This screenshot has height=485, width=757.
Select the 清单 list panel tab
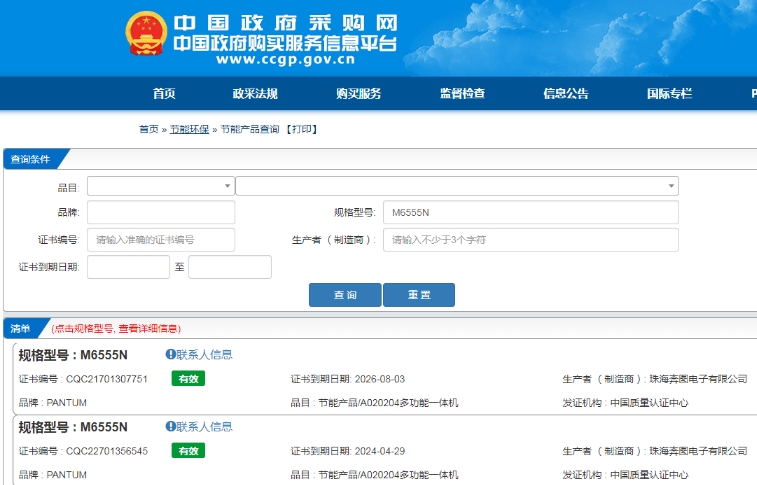coord(20,329)
